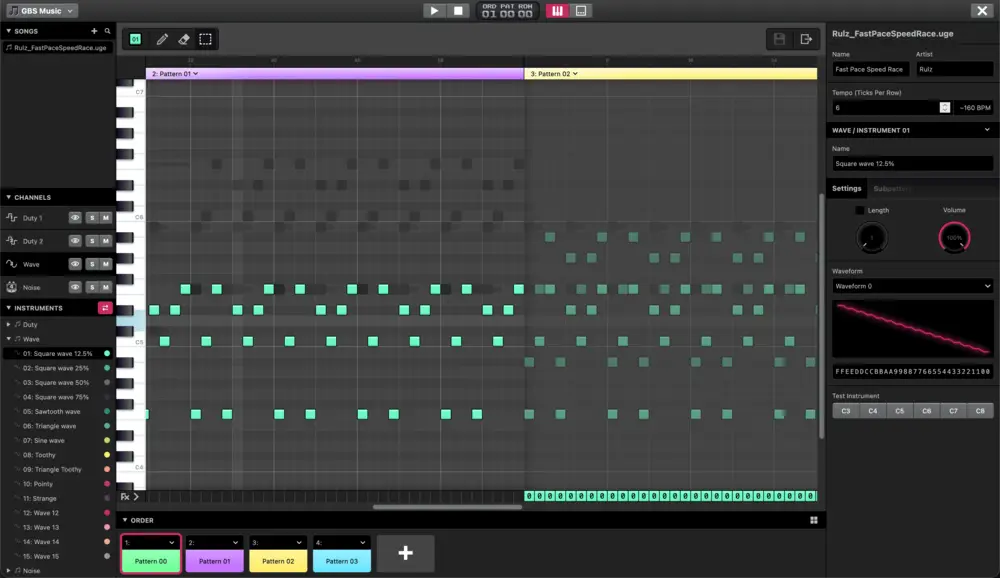Image resolution: width=1000 pixels, height=578 pixels.
Task: Switch to piano roll view
Action: click(x=557, y=11)
